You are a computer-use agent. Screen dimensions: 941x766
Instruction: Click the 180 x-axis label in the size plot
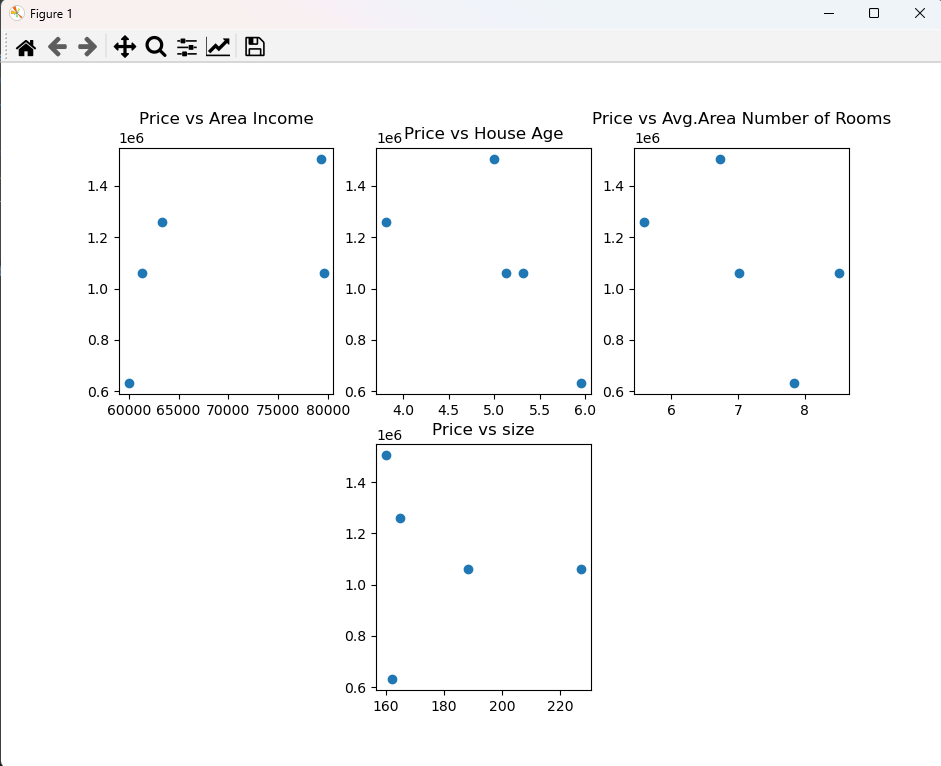click(443, 706)
